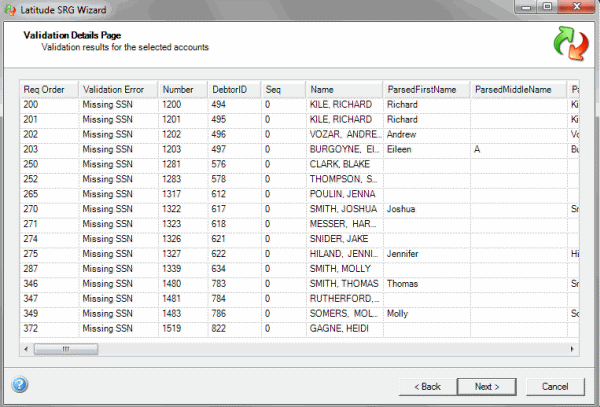Select Req Order cell 346
The width and height of the screenshot is (600, 407).
(x=49, y=284)
